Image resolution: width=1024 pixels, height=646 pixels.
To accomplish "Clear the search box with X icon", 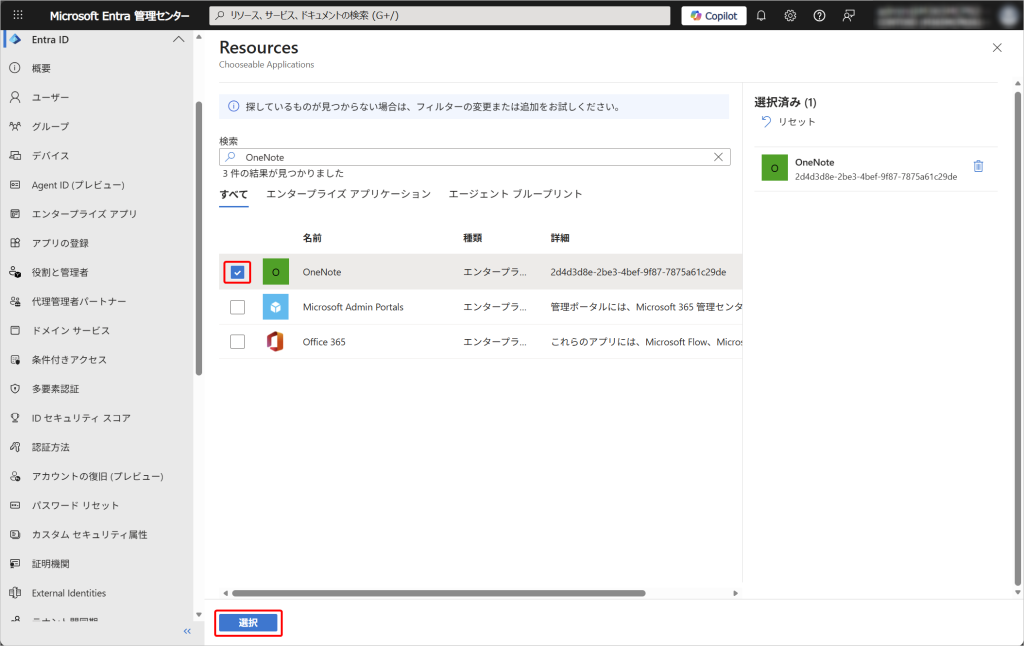I will (x=718, y=157).
